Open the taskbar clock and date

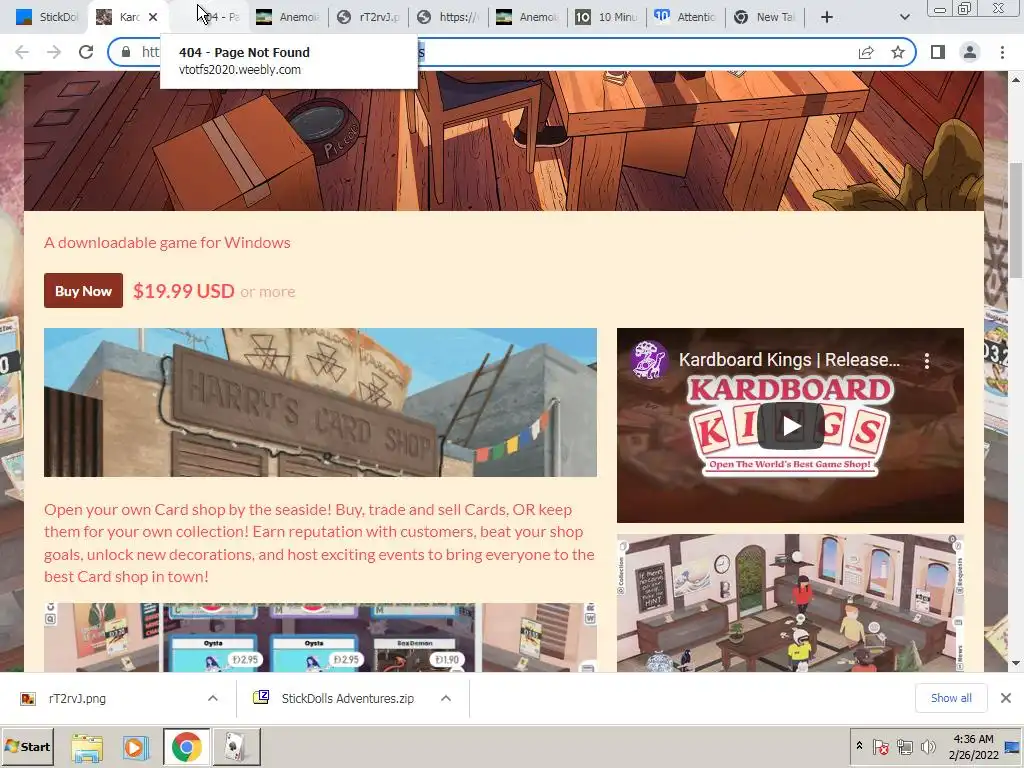(973, 746)
